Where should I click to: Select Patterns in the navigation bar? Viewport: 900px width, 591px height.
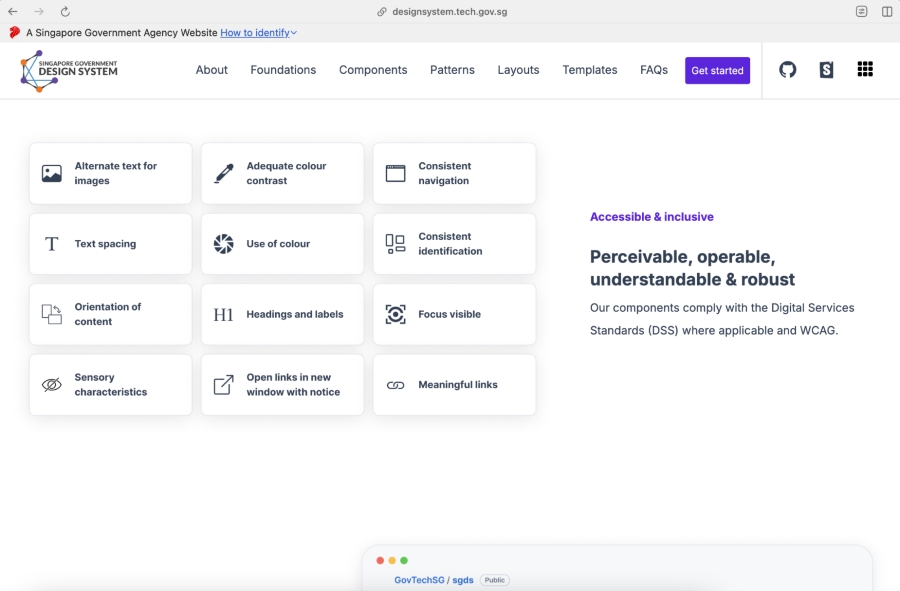pyautogui.click(x=452, y=70)
